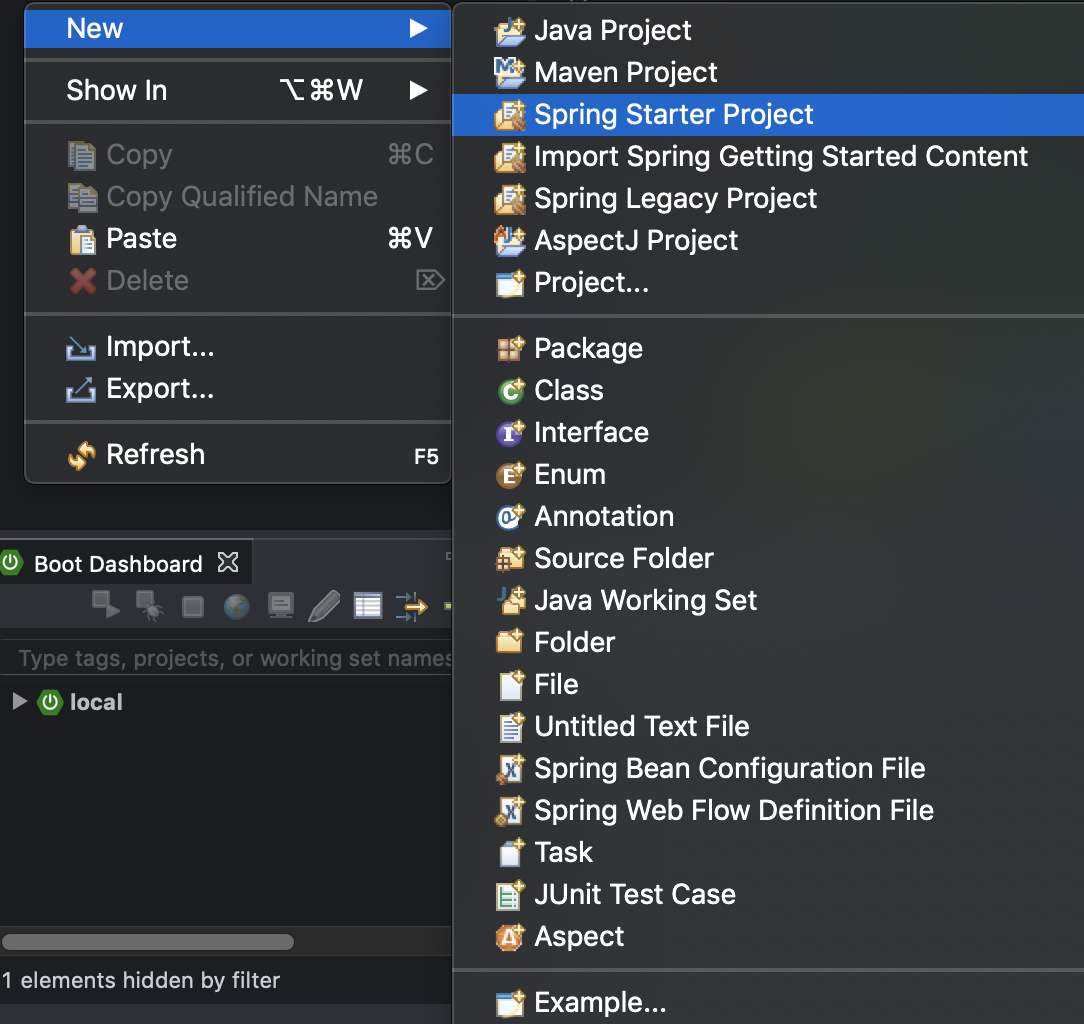Click the console monitor icon in Boot Dashboard
This screenshot has height=1024, width=1084.
tap(281, 606)
